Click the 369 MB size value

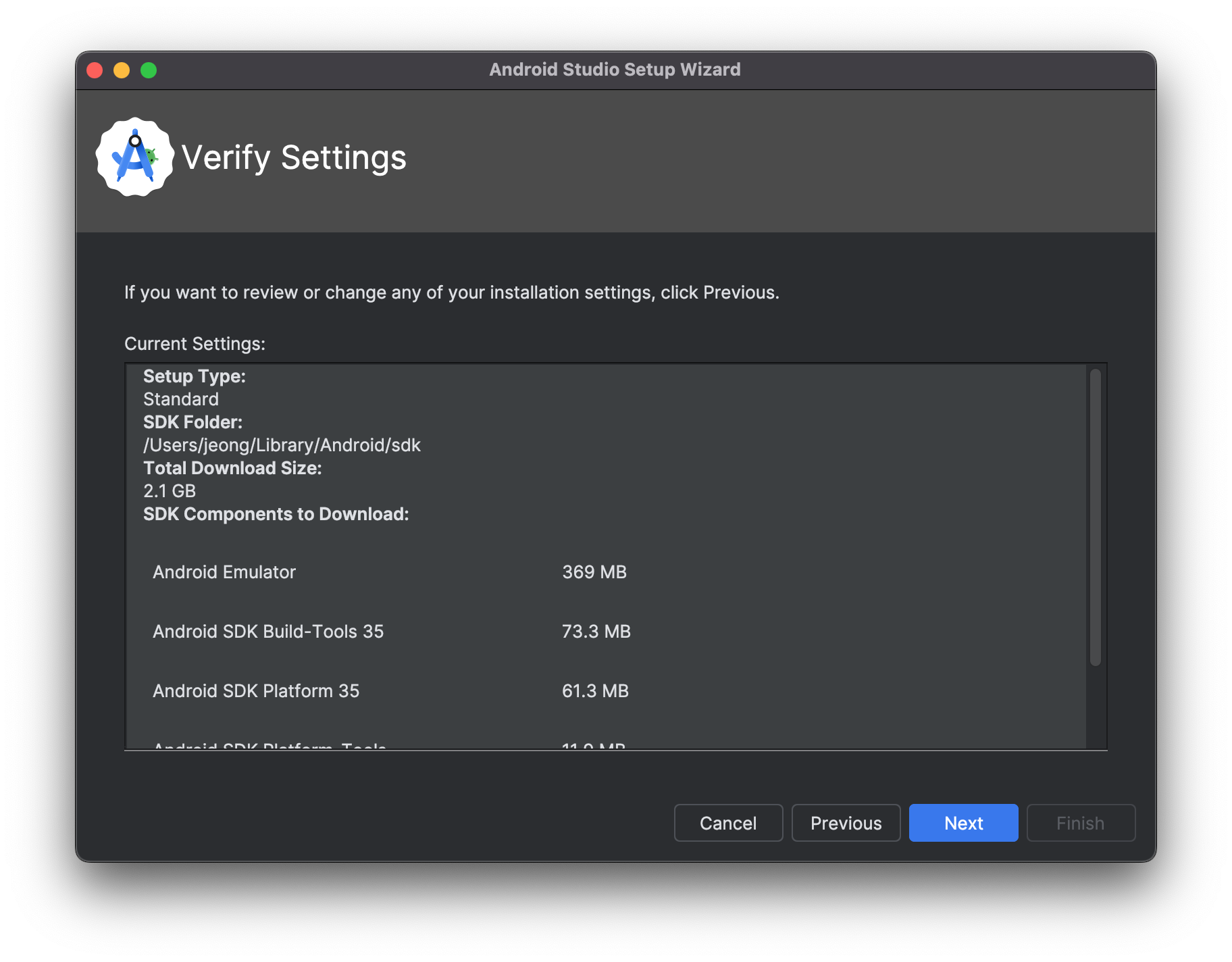coord(594,572)
